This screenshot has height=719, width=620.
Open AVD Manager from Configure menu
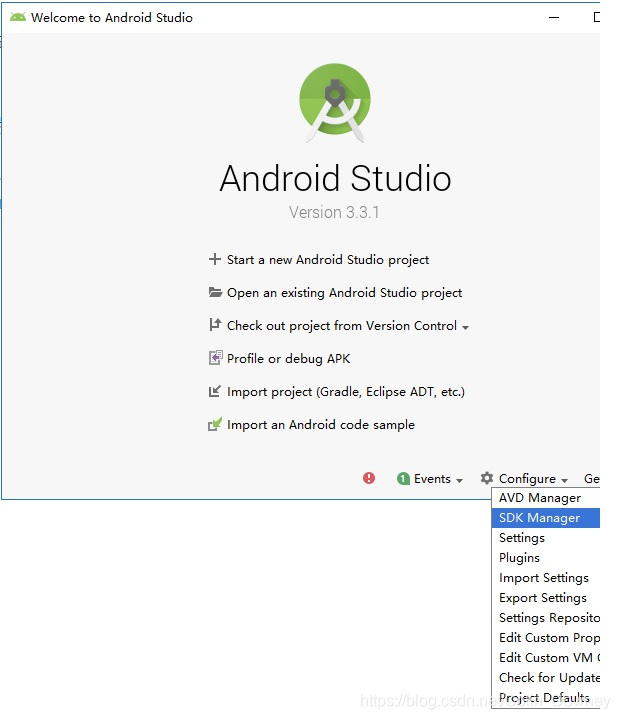(x=546, y=498)
